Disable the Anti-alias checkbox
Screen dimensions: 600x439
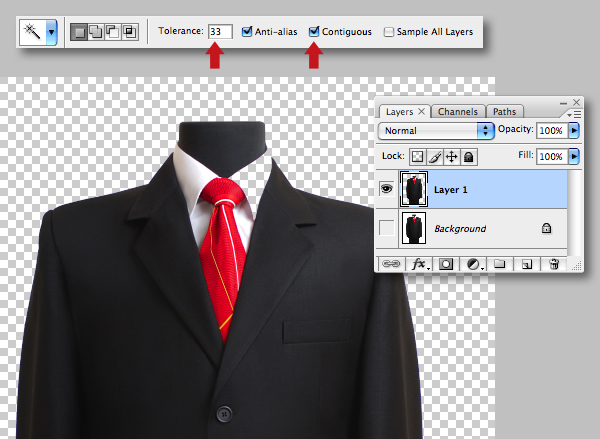coord(247,32)
